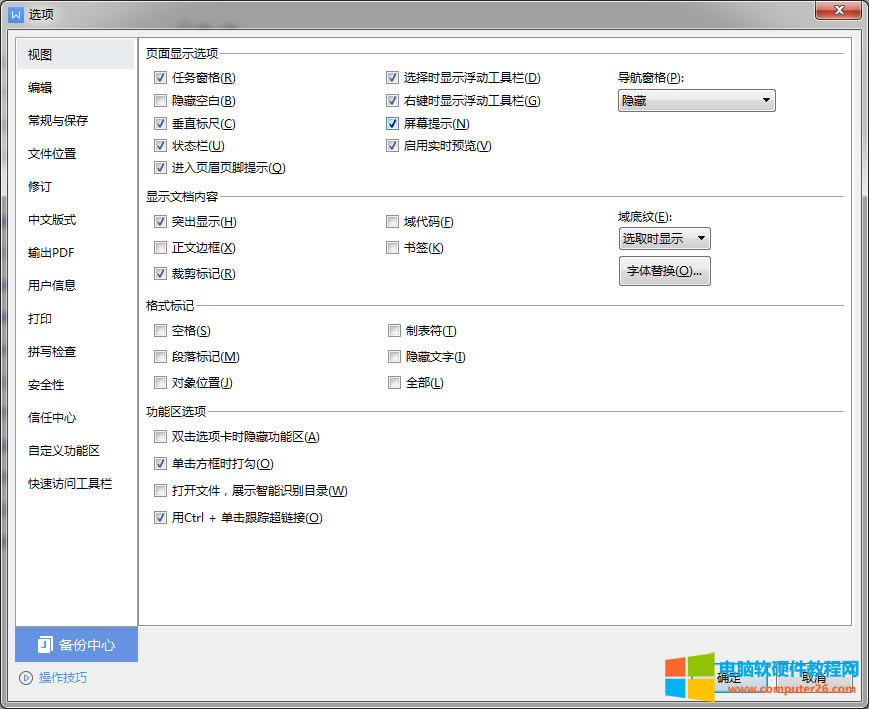The width and height of the screenshot is (869, 709).
Task: Go to 自定义功能区 settings
Action: tap(64, 451)
